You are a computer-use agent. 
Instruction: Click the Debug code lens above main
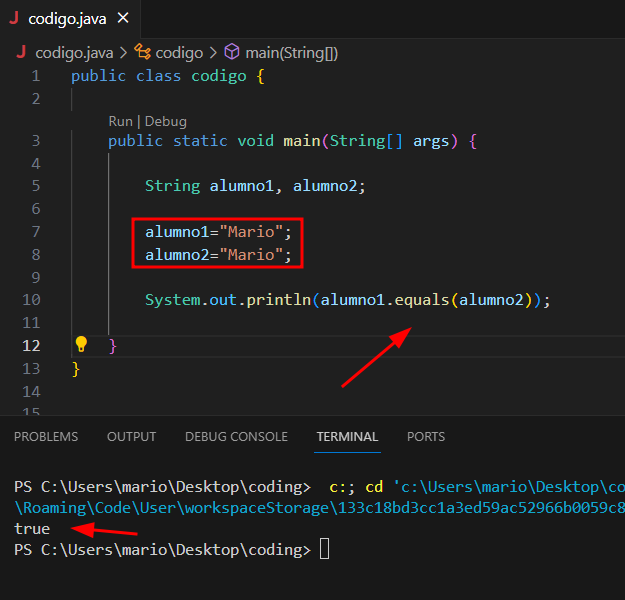165,122
